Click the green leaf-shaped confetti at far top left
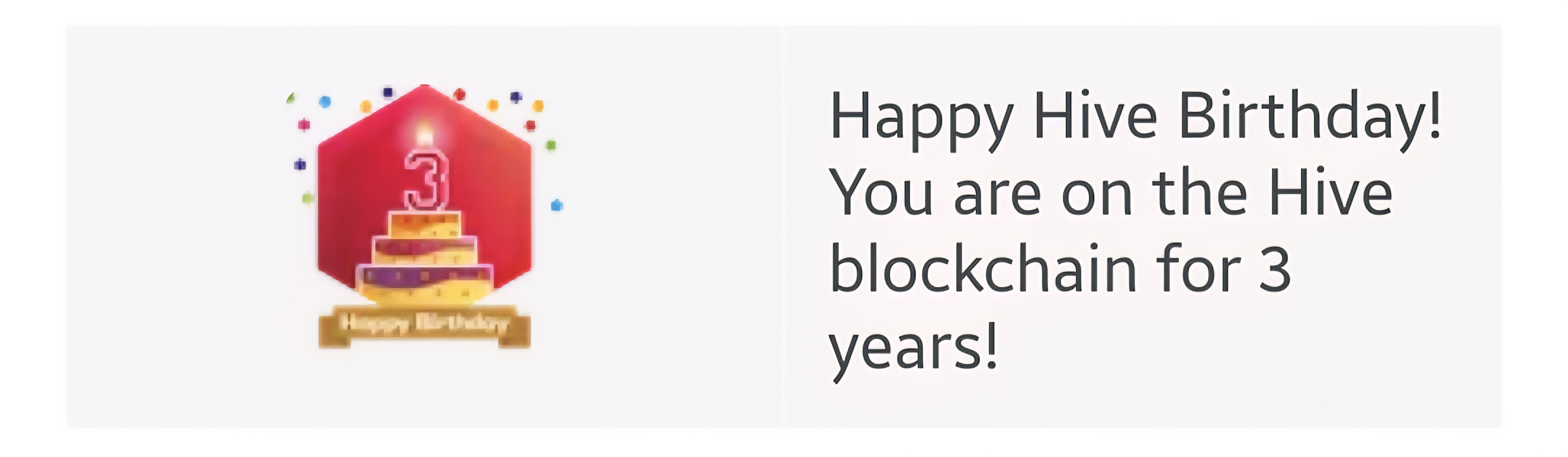This screenshot has height=457, width=1568. pos(291,97)
